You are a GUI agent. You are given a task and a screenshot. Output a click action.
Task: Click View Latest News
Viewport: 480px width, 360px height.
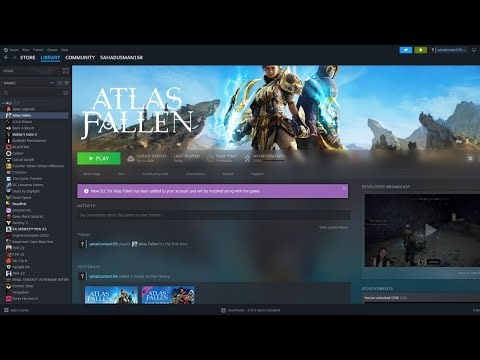333,227
